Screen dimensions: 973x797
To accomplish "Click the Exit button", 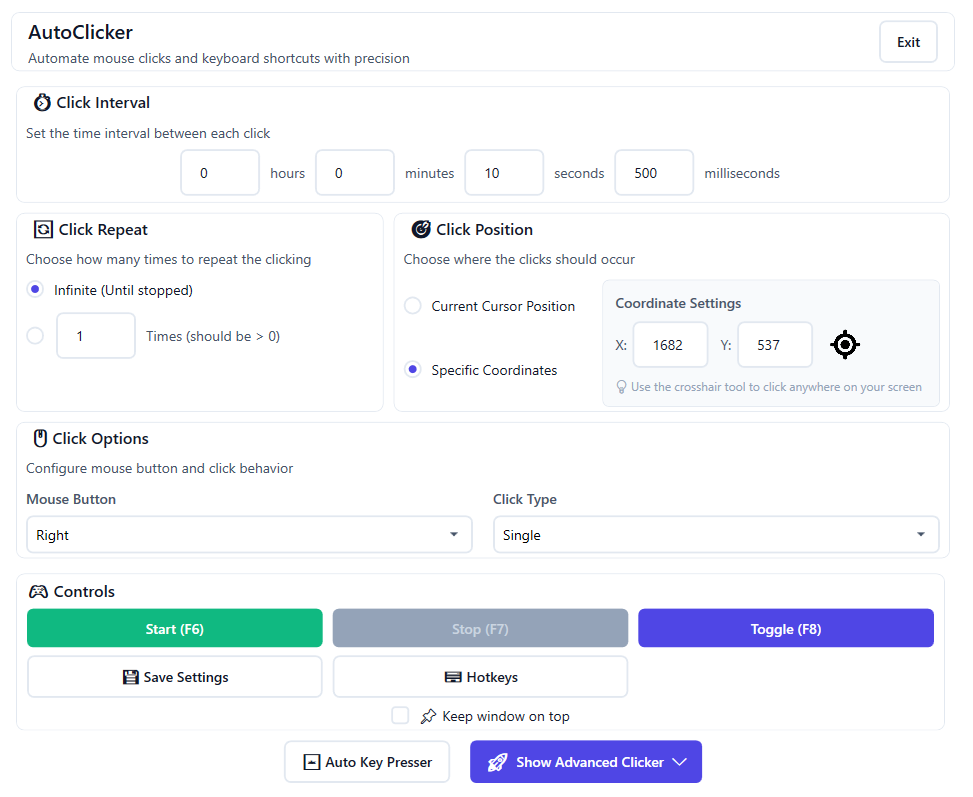I will coord(907,42).
